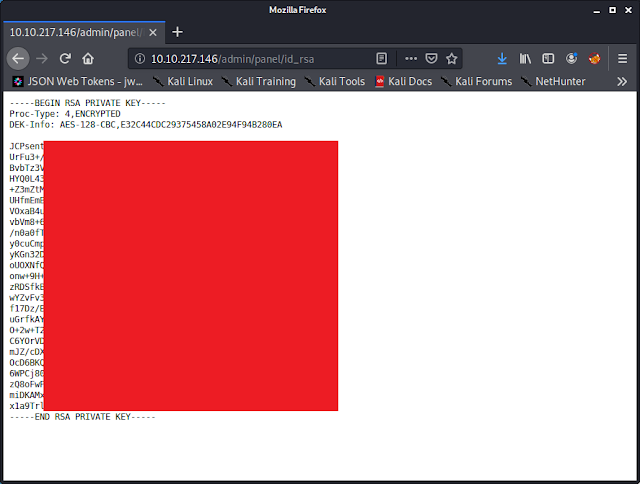
Task: Open the Library history and bookmarks menu
Action: [x=525, y=59]
